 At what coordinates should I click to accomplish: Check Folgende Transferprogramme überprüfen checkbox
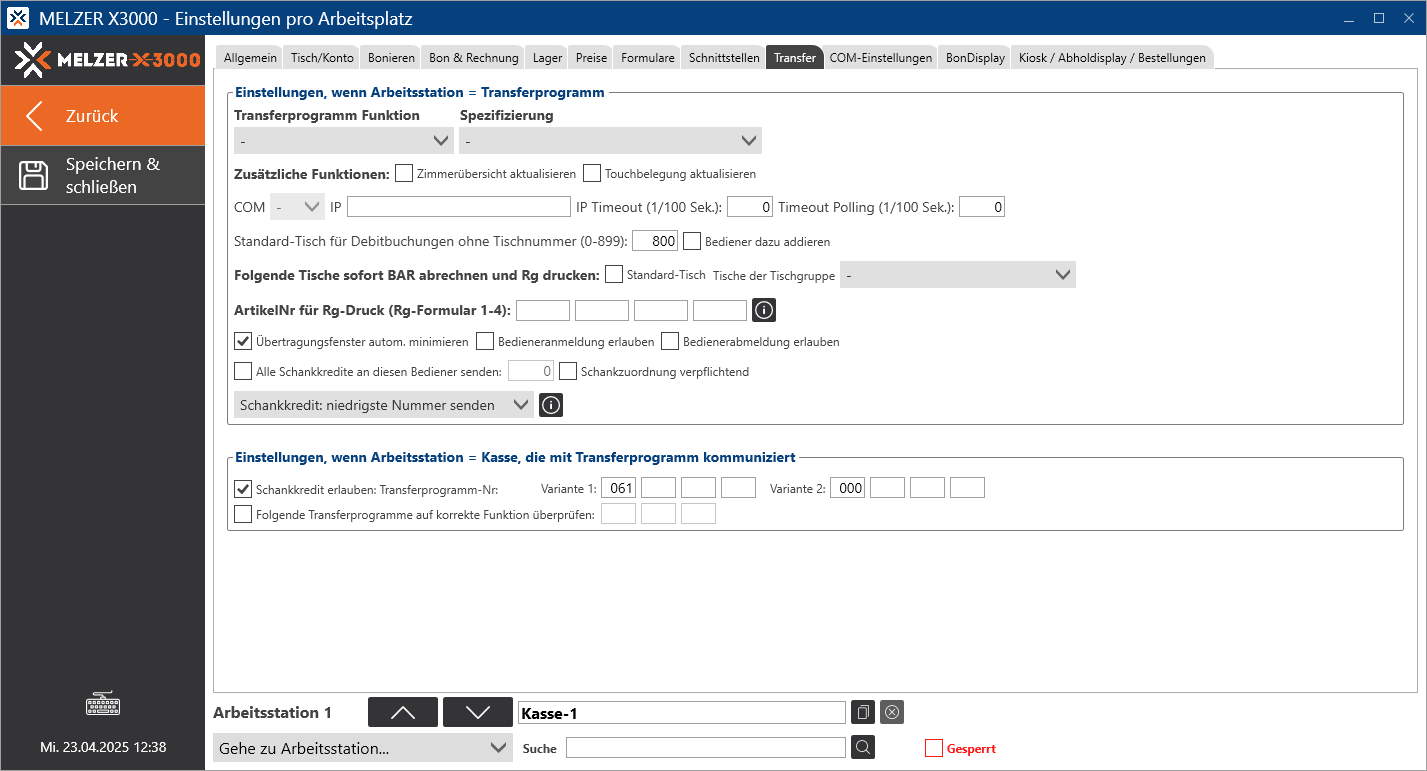(243, 514)
